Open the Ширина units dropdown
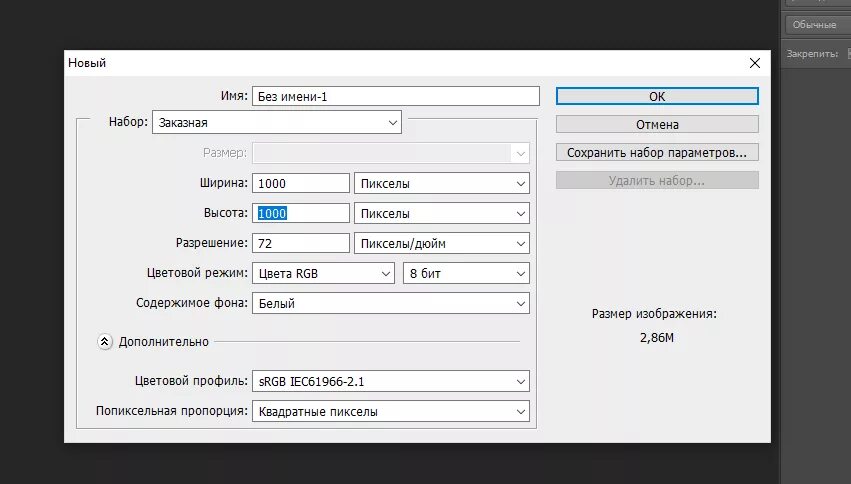Screen dimensions: 851x484 (x=442, y=183)
